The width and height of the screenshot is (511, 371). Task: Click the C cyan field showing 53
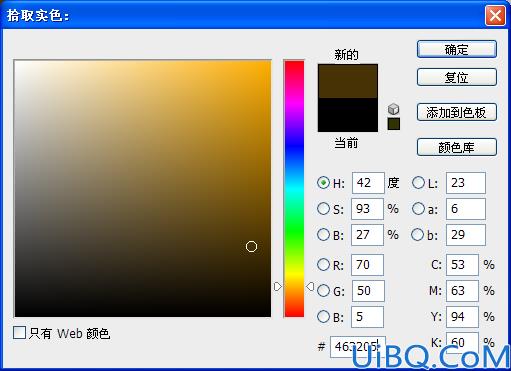pyautogui.click(x=462, y=265)
